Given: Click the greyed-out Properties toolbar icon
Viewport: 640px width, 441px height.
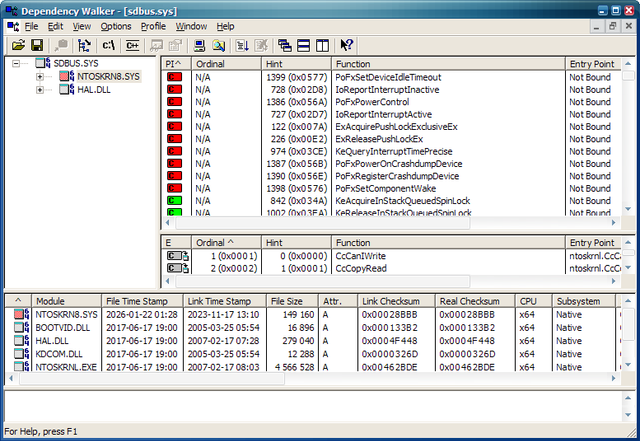Looking at the screenshot, I should pyautogui.click(x=176, y=45).
